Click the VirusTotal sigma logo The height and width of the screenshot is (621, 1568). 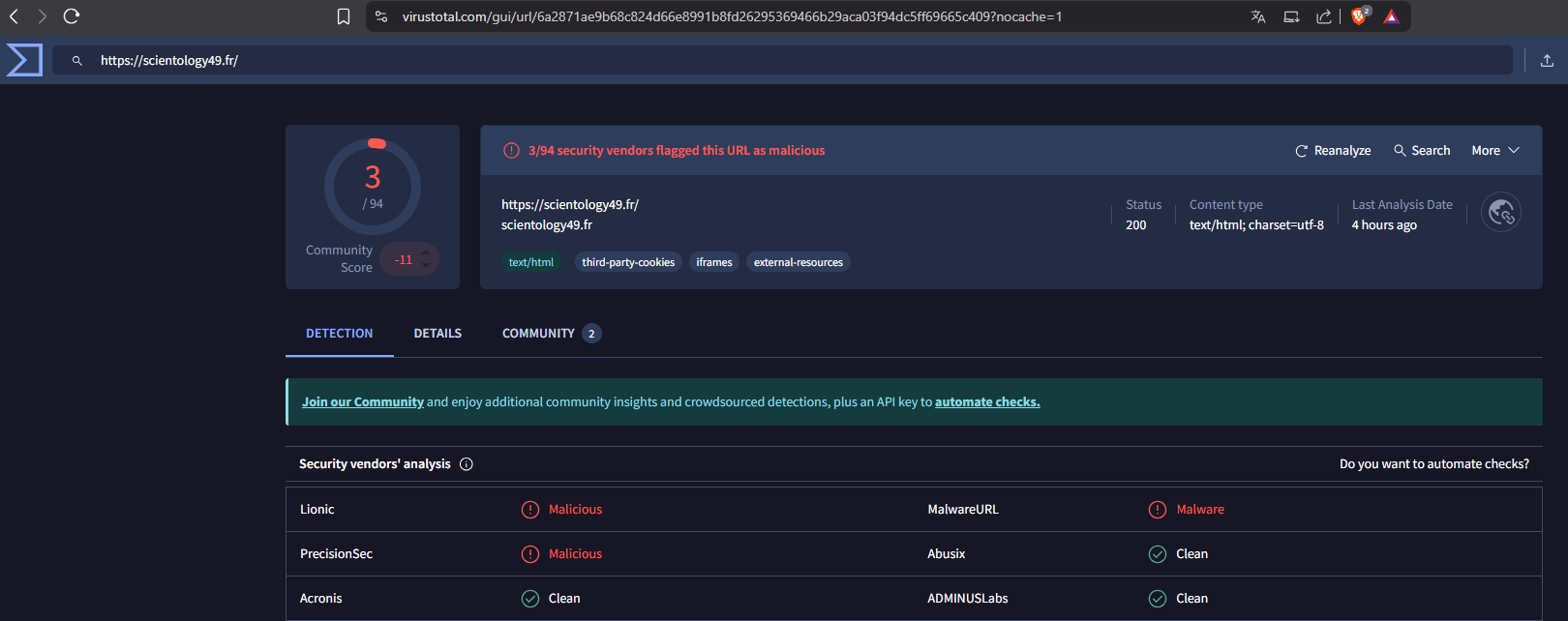pyautogui.click(x=24, y=60)
